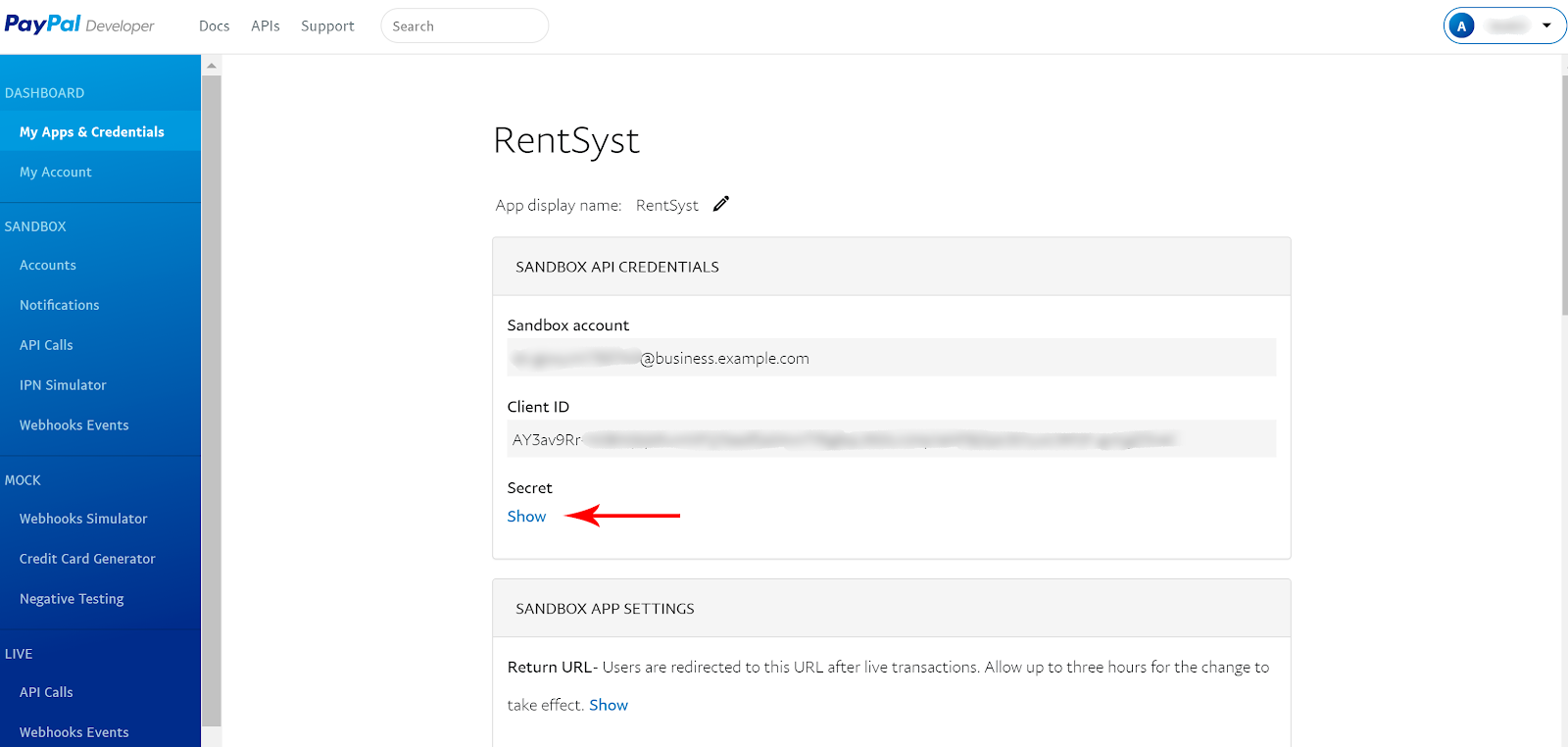Viewport: 1568px width, 747px height.
Task: Open Sandbox API Calls
Action: click(46, 345)
